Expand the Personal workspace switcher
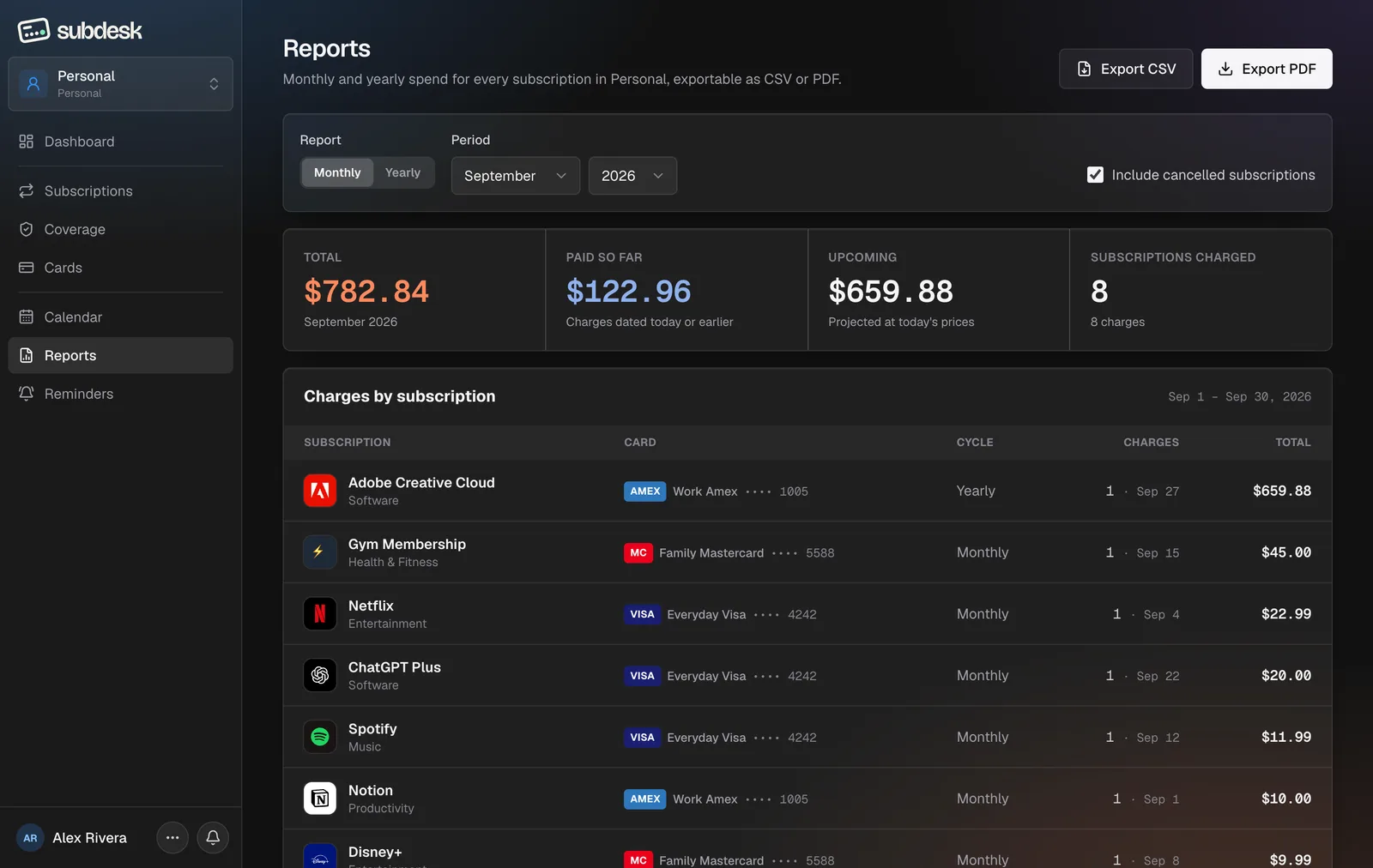 pyautogui.click(x=120, y=84)
